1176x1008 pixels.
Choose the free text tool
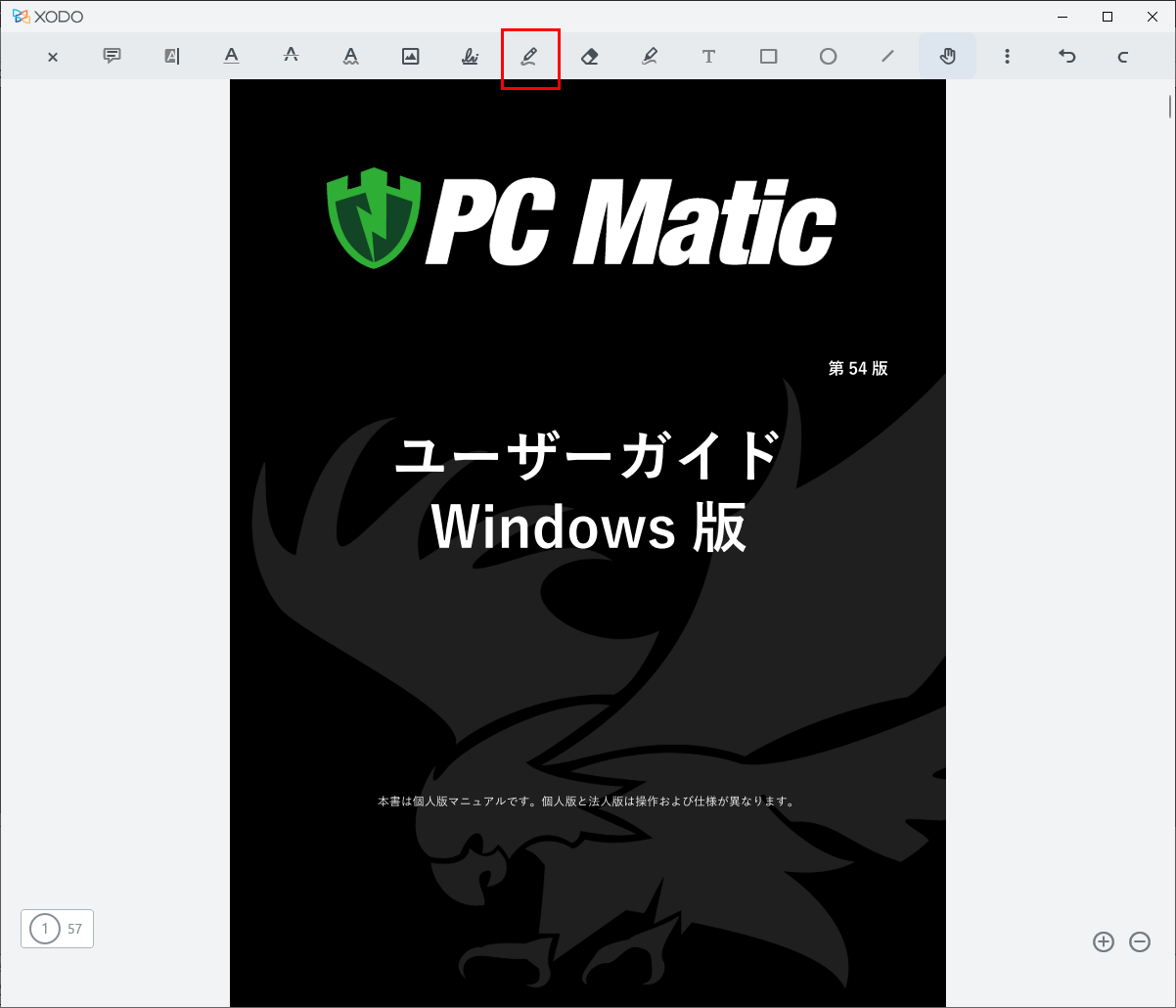point(708,56)
